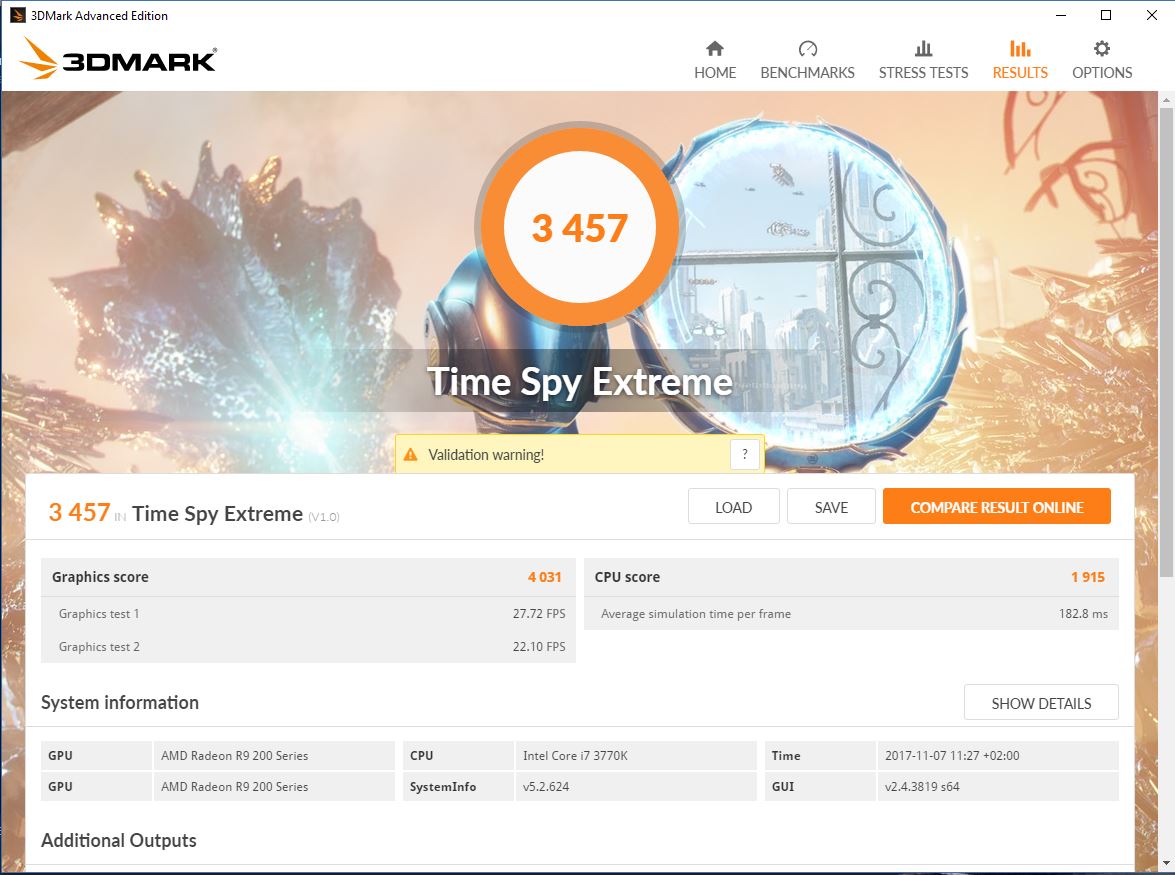1175x875 pixels.
Task: Click the Graphics score value 4 031
Action: tap(544, 577)
